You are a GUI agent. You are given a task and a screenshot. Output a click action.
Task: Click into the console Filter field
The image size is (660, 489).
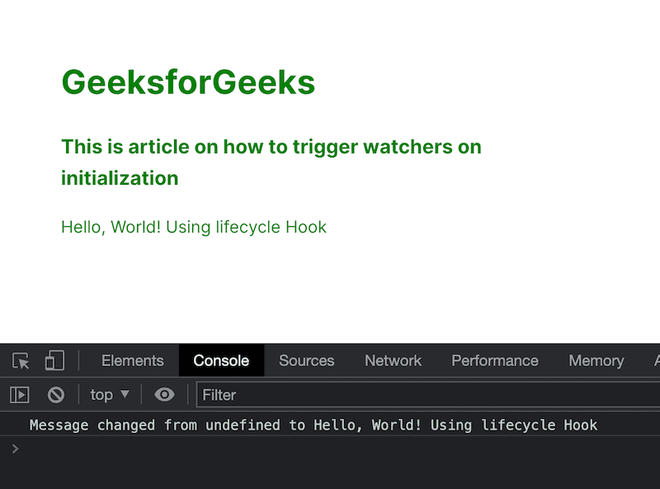point(420,395)
